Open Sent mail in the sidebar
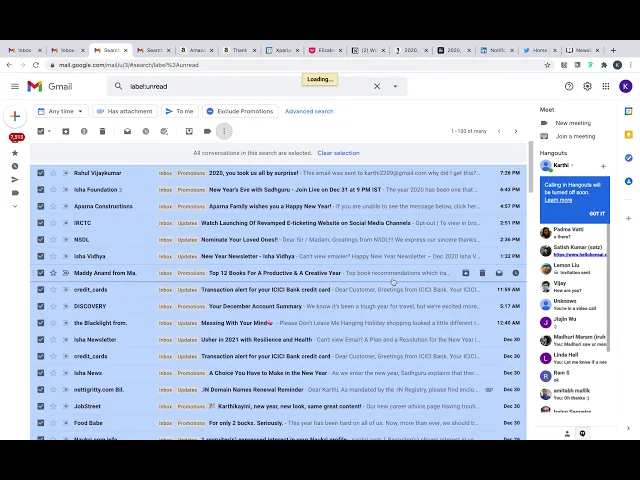The height and width of the screenshot is (480, 640). point(15,180)
